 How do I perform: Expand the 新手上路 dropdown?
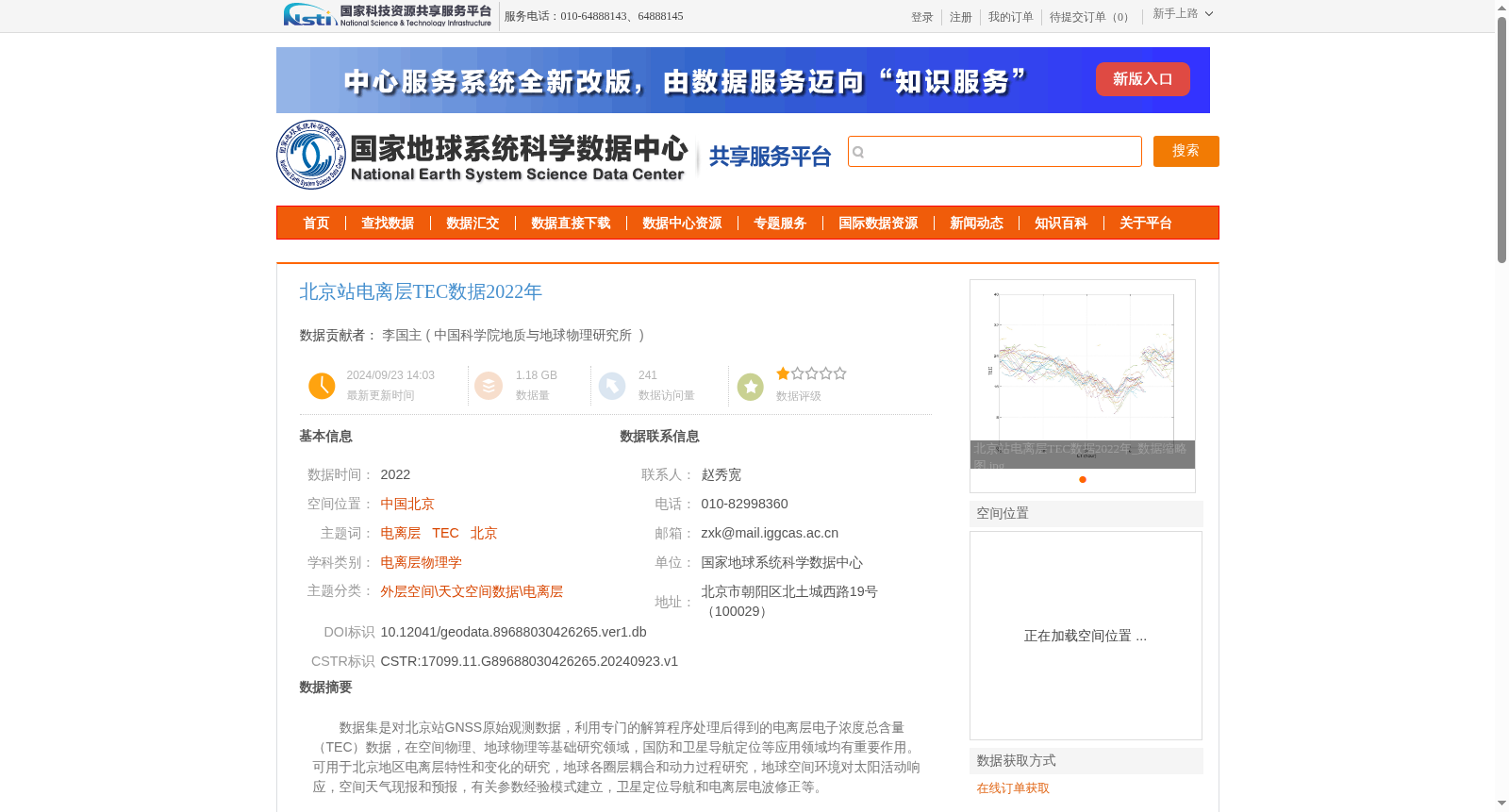[x=1183, y=14]
